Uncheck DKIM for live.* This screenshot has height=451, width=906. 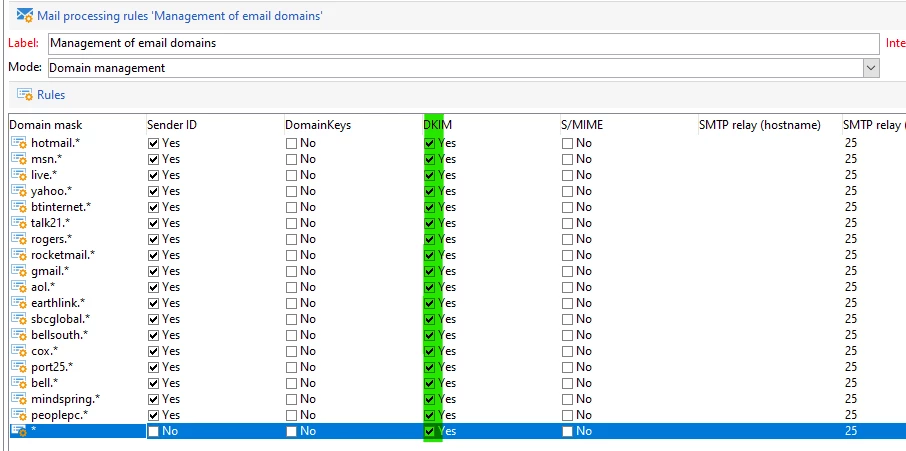point(429,175)
